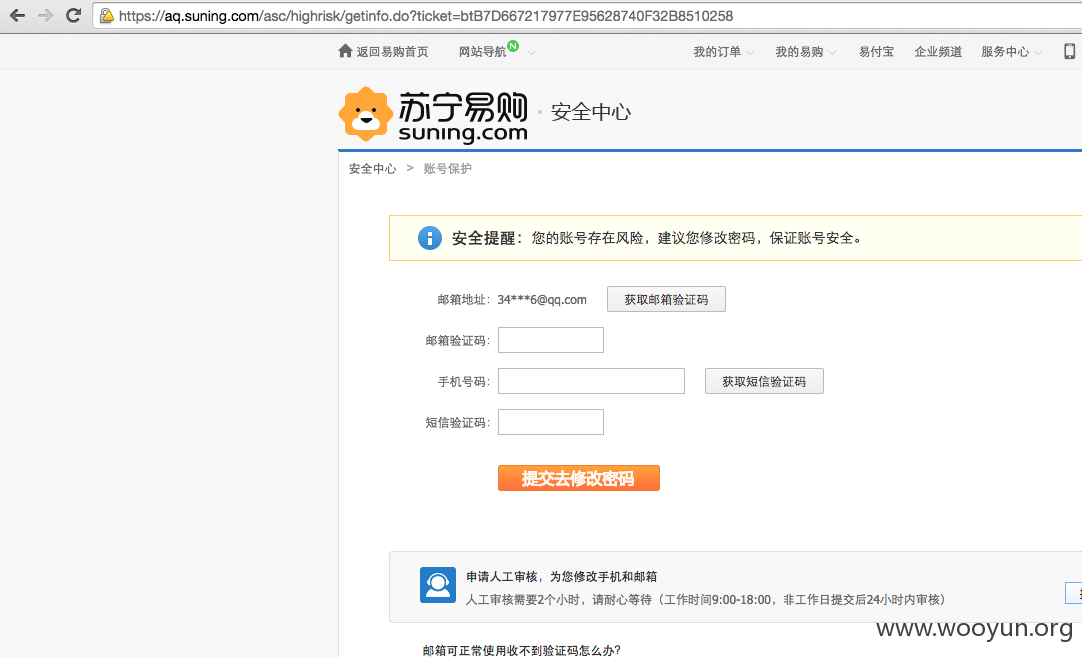This screenshot has width=1082, height=657.
Task: Expand the 我的订单 dropdown arrow
Action: click(x=750, y=52)
